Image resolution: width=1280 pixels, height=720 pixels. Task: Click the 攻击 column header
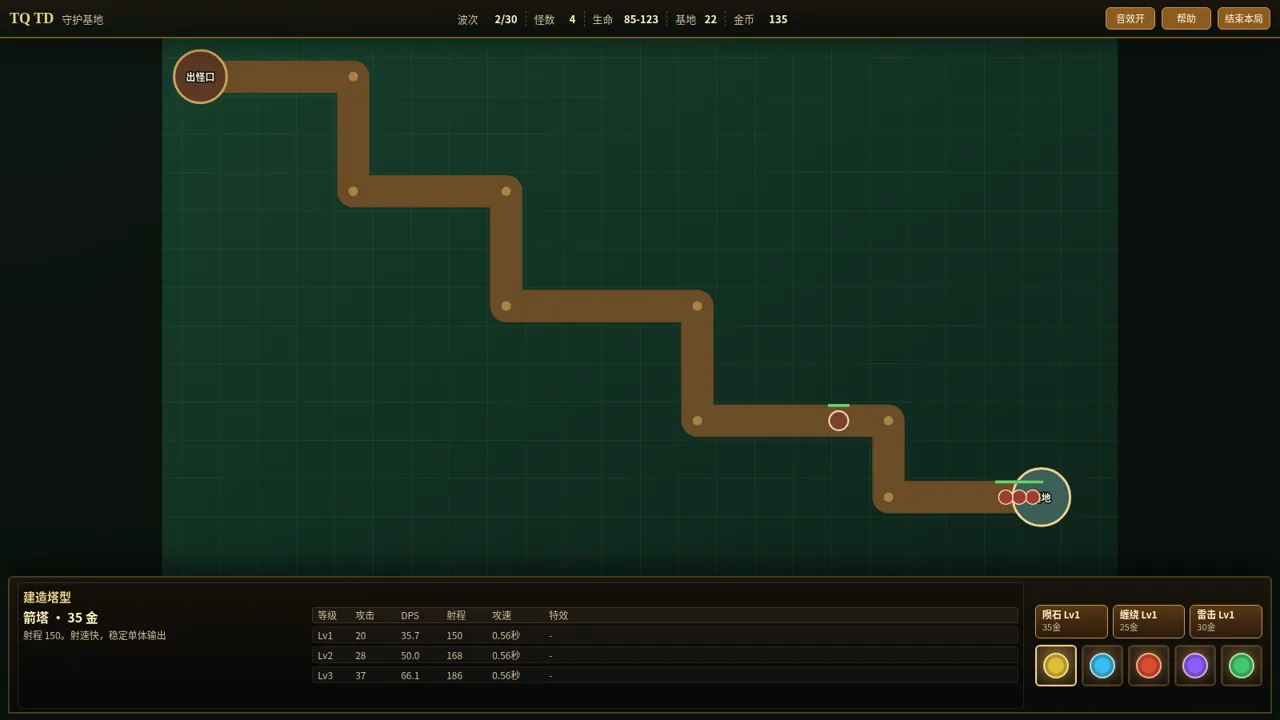[x=364, y=616]
